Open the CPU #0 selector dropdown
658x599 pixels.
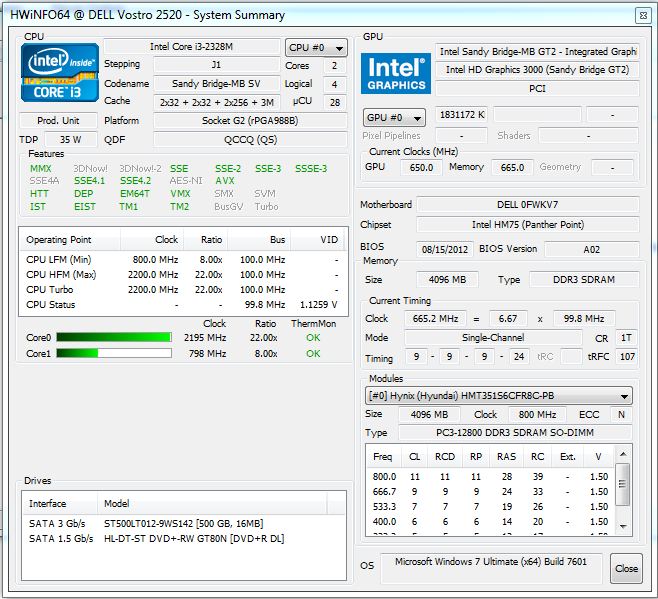point(316,47)
